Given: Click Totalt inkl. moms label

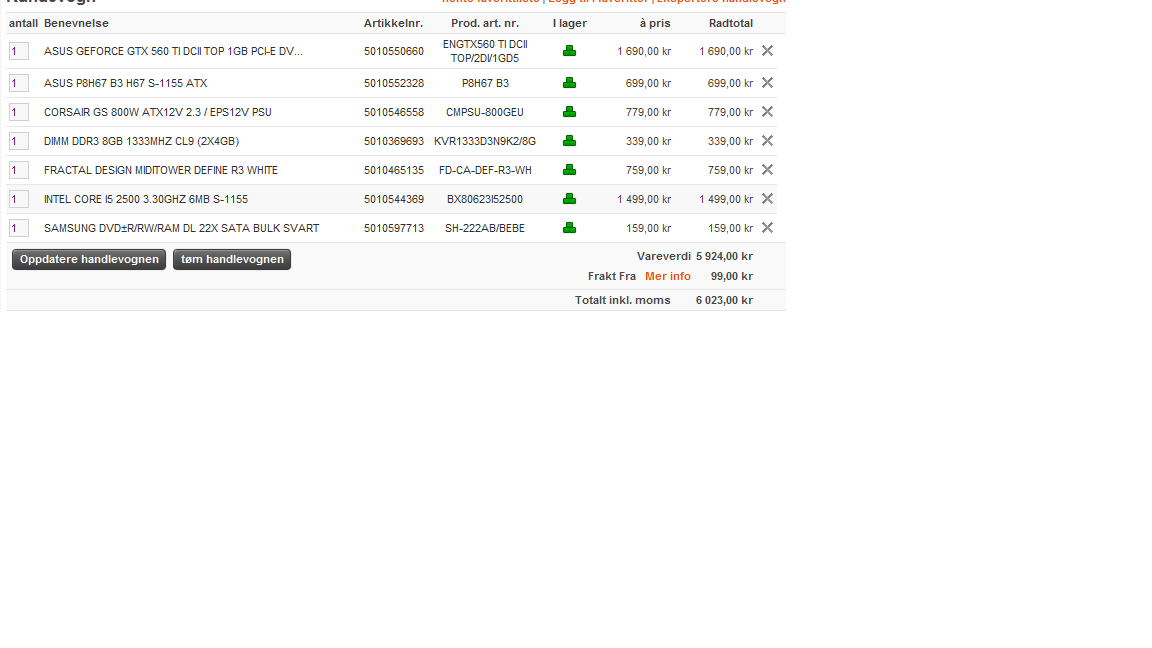Looking at the screenshot, I should point(622,300).
